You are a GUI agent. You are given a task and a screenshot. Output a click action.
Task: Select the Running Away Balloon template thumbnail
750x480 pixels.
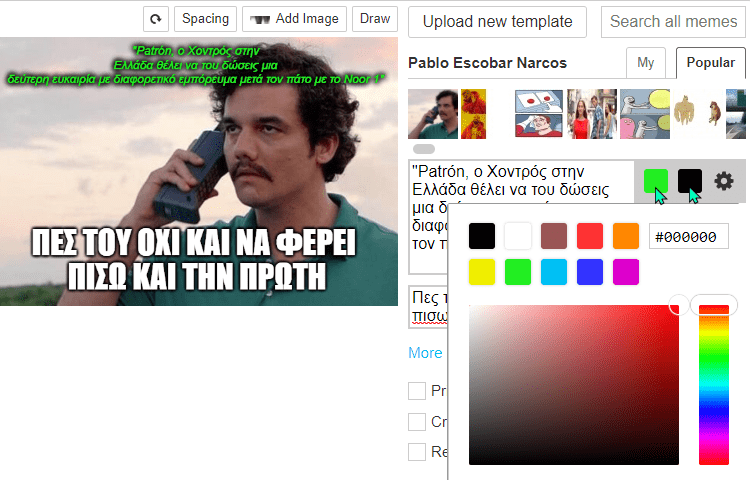[x=645, y=114]
